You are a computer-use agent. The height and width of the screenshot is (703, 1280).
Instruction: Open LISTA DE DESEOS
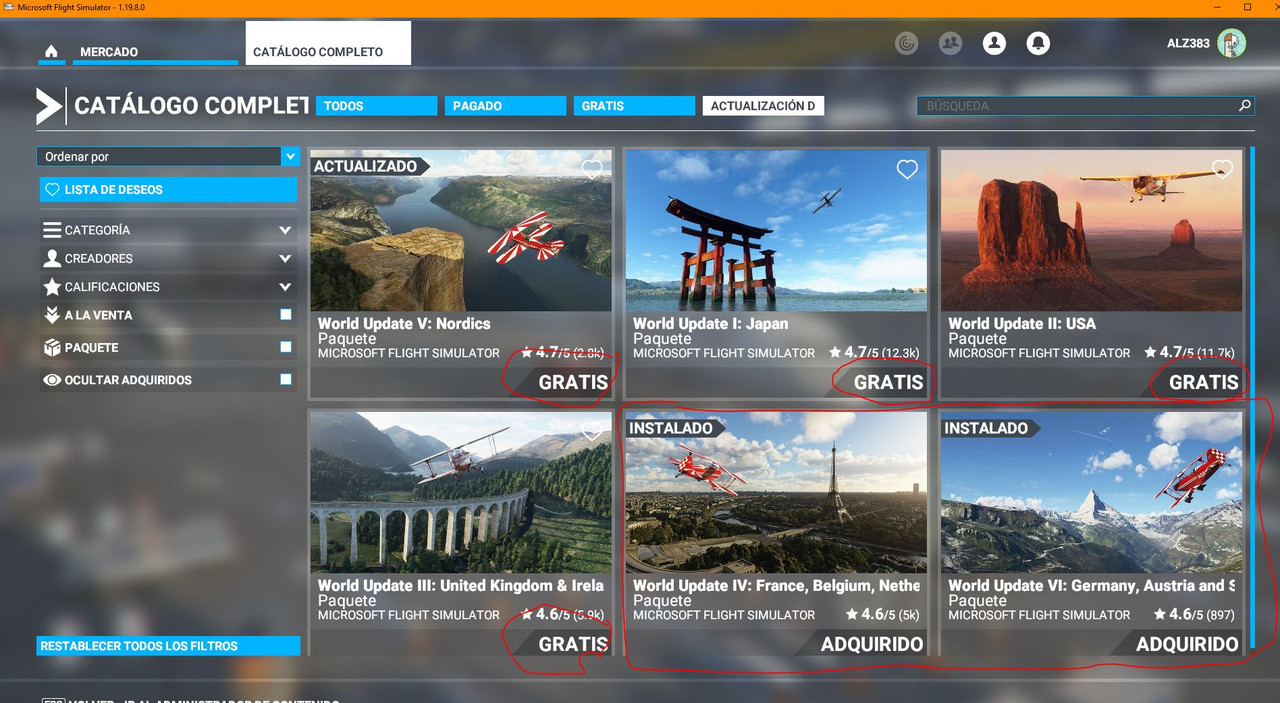(168, 189)
